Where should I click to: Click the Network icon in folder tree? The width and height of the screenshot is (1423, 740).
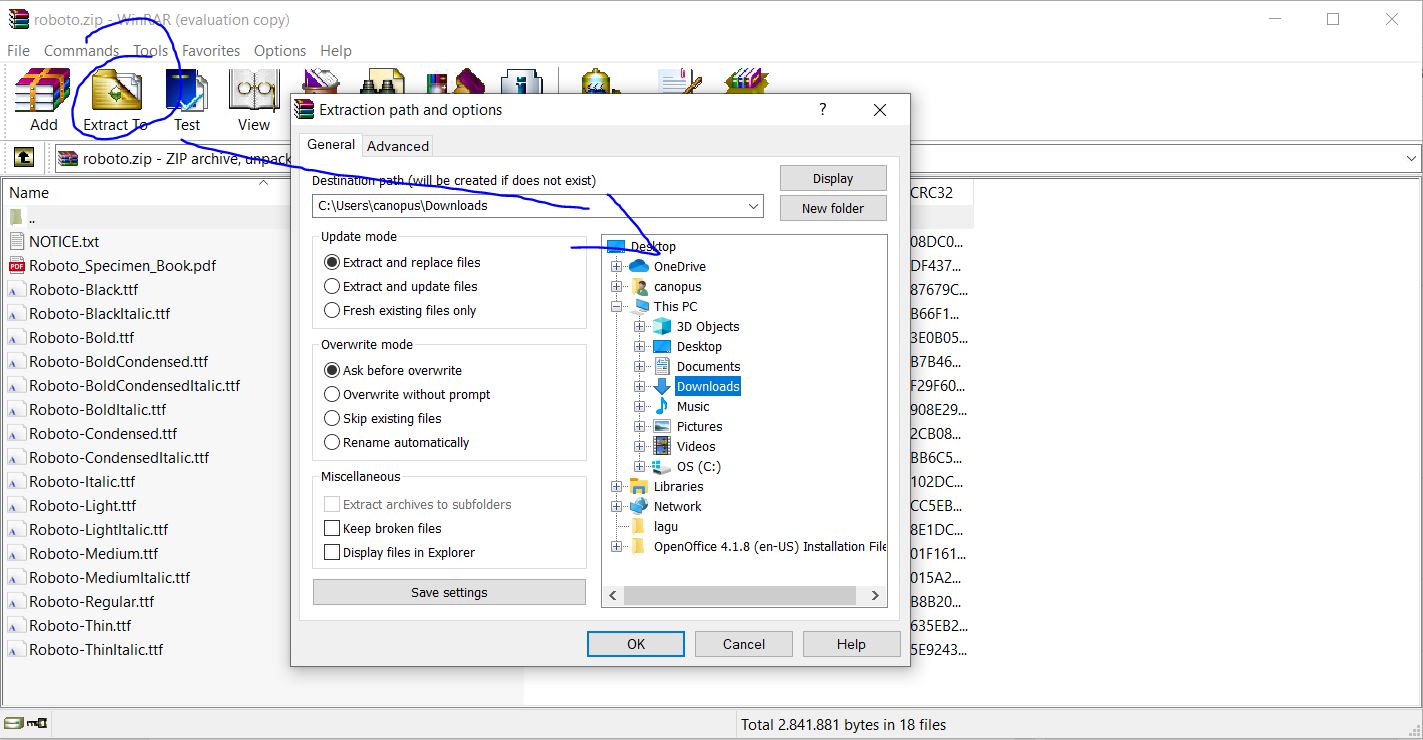tap(639, 507)
